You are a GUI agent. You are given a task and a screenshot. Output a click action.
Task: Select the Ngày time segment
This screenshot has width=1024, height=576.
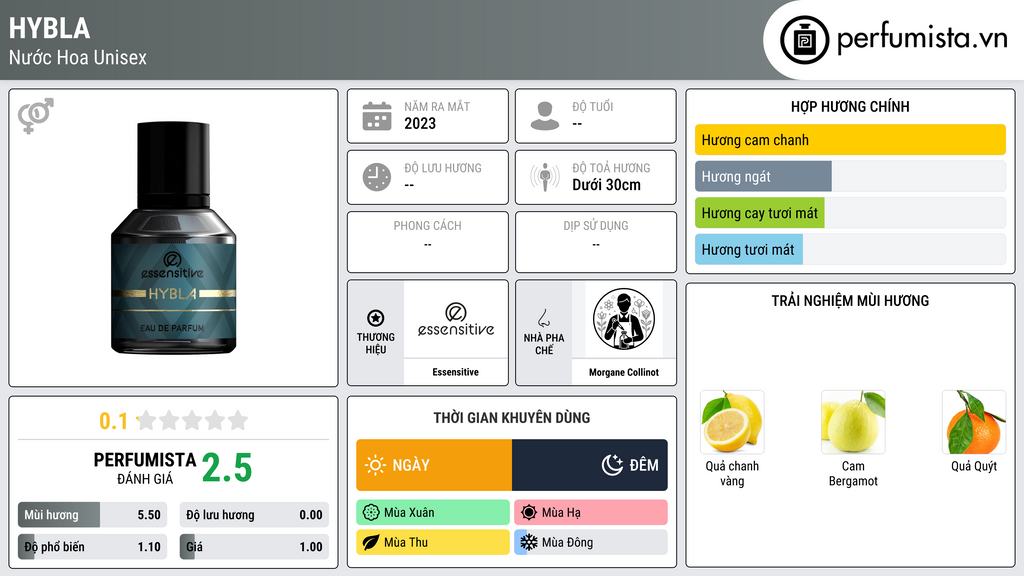coord(434,465)
